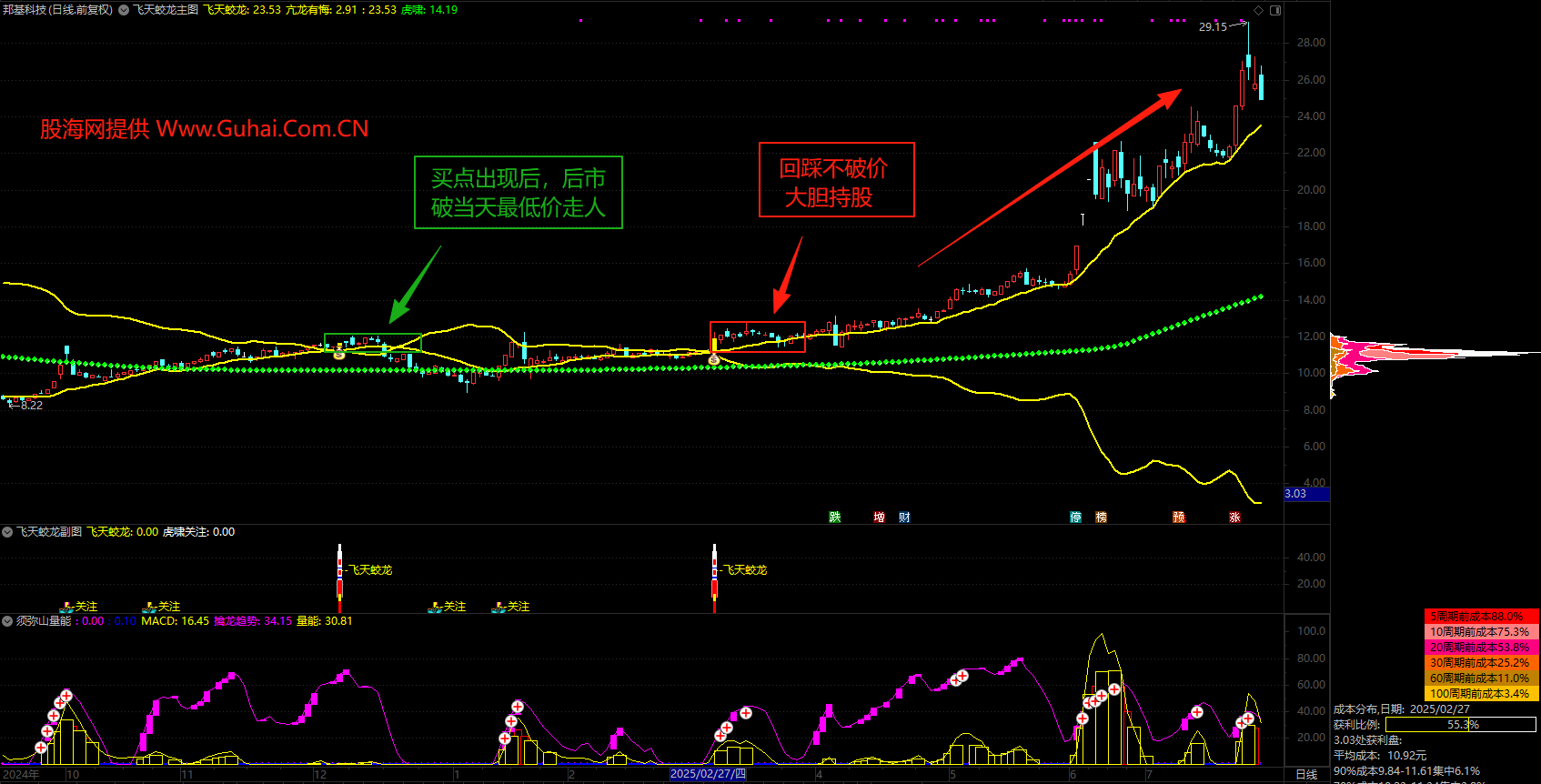Click the 飞天蛟龙主图 indicator name
Image resolution: width=1541 pixels, height=784 pixels.
[166, 10]
